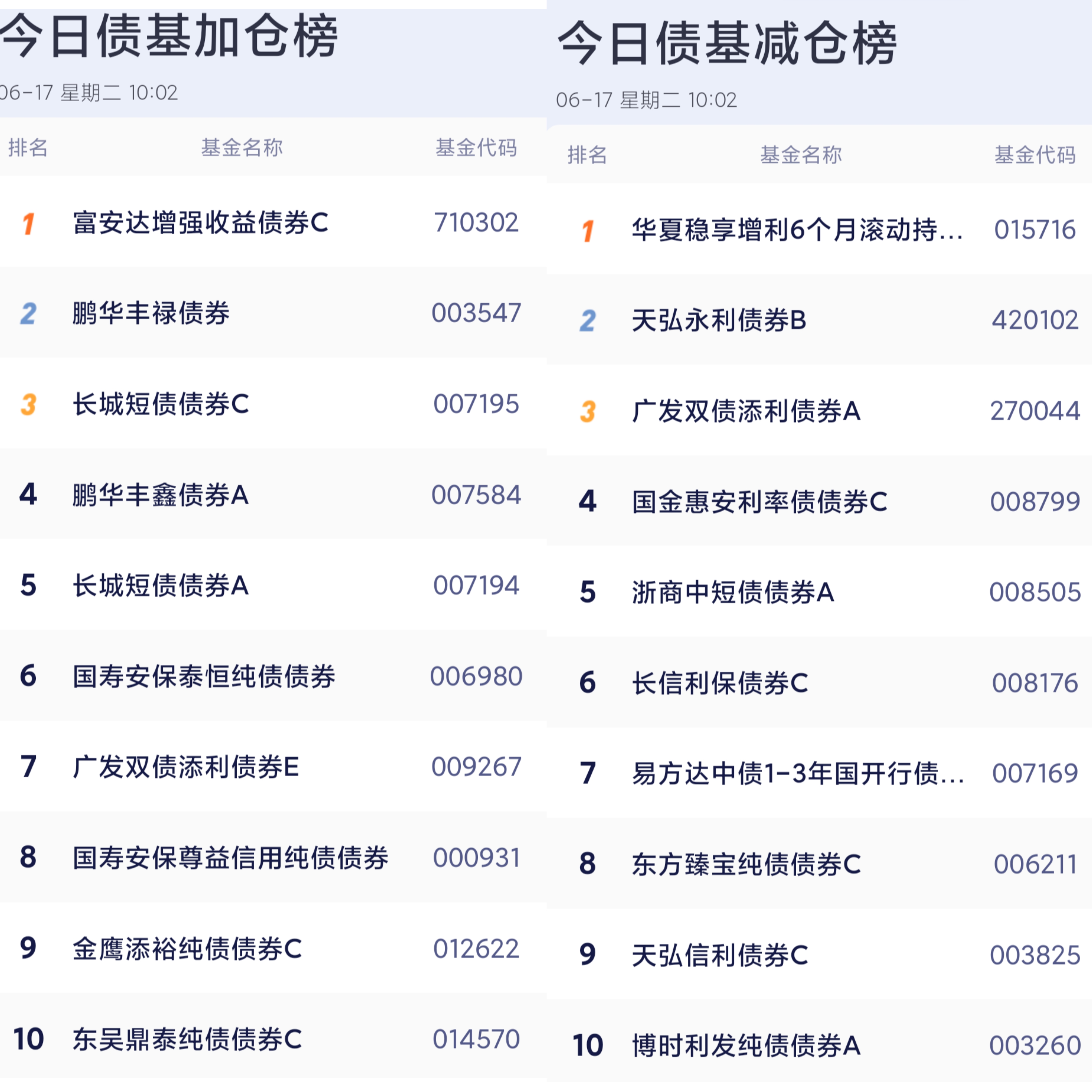Click the orange rank 1 badge for 华夏稳享增利
Screen dimensions: 1092x1092
pos(588,231)
